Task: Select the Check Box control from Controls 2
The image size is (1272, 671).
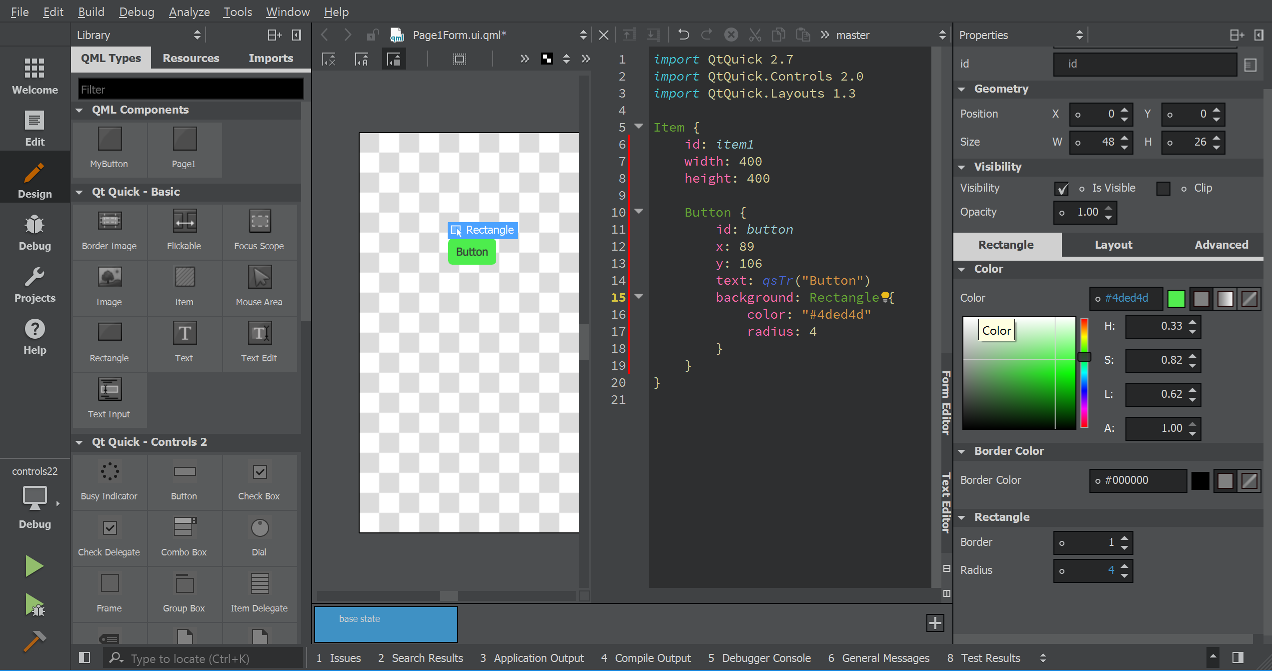Action: coord(259,481)
